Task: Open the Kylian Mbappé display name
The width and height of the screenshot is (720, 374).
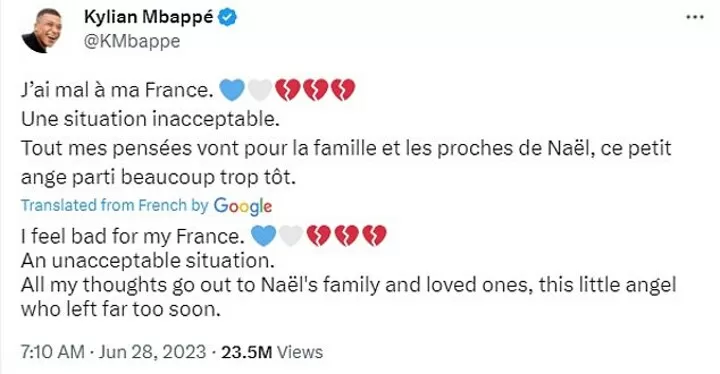Action: pos(148,17)
